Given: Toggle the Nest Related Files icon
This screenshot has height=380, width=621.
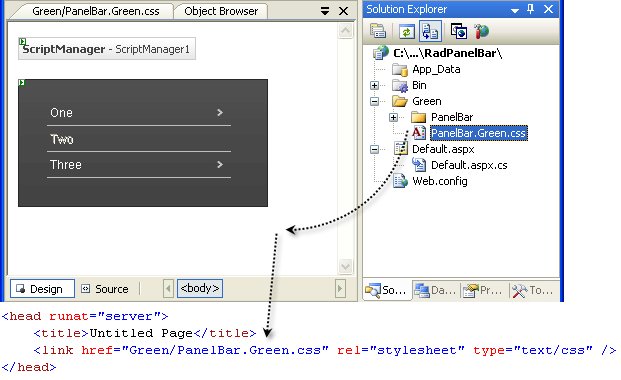Looking at the screenshot, I should click(430, 31).
